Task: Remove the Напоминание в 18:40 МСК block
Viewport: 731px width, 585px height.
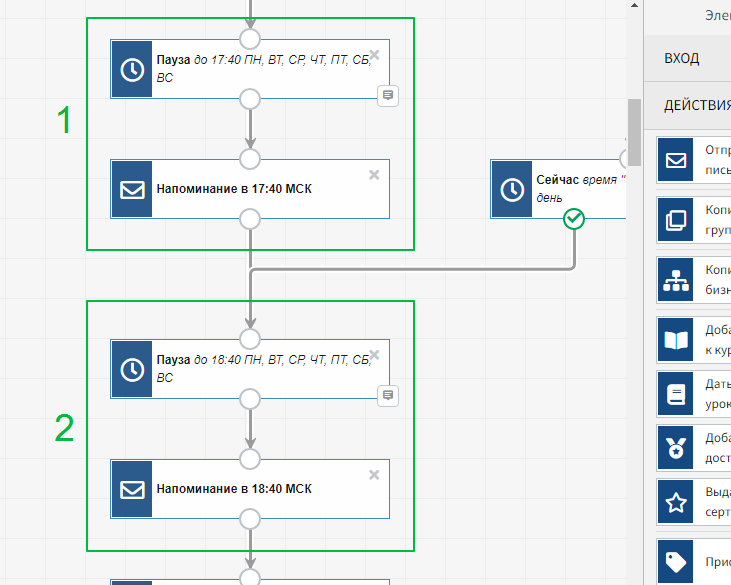Action: (x=374, y=475)
